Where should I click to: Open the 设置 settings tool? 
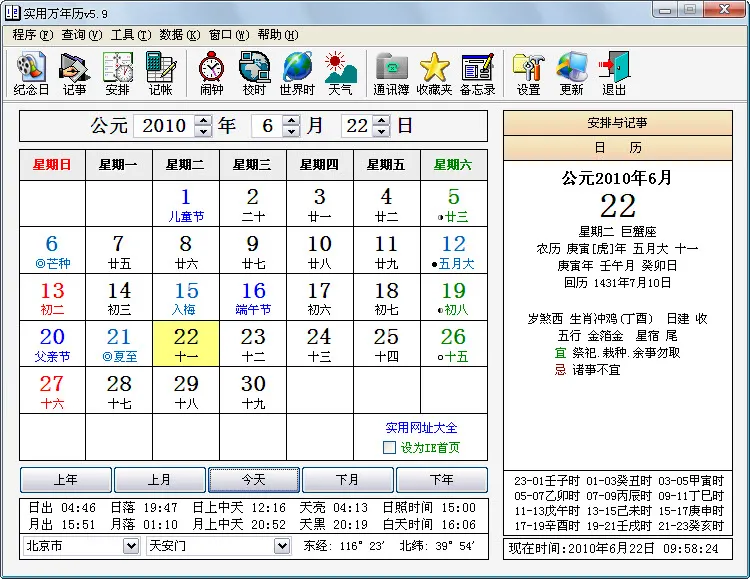[529, 74]
